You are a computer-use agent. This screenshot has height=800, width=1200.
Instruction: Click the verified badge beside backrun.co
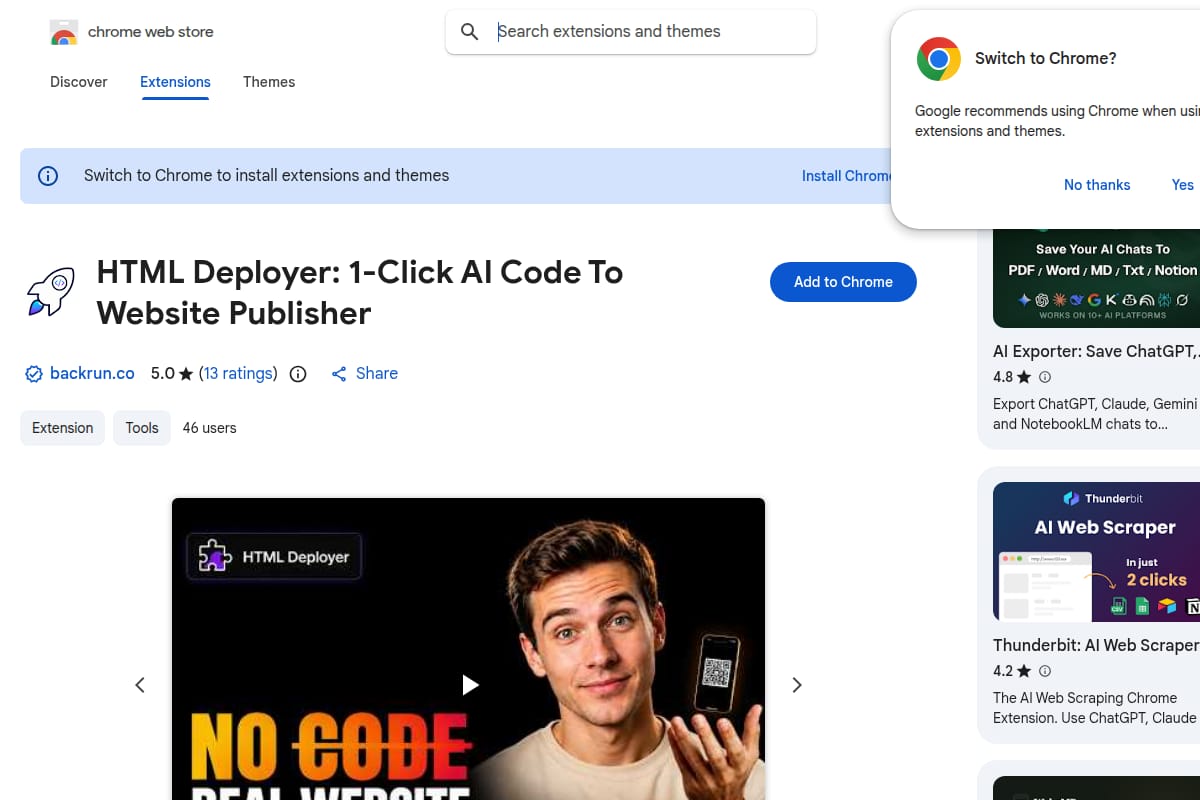coord(34,374)
